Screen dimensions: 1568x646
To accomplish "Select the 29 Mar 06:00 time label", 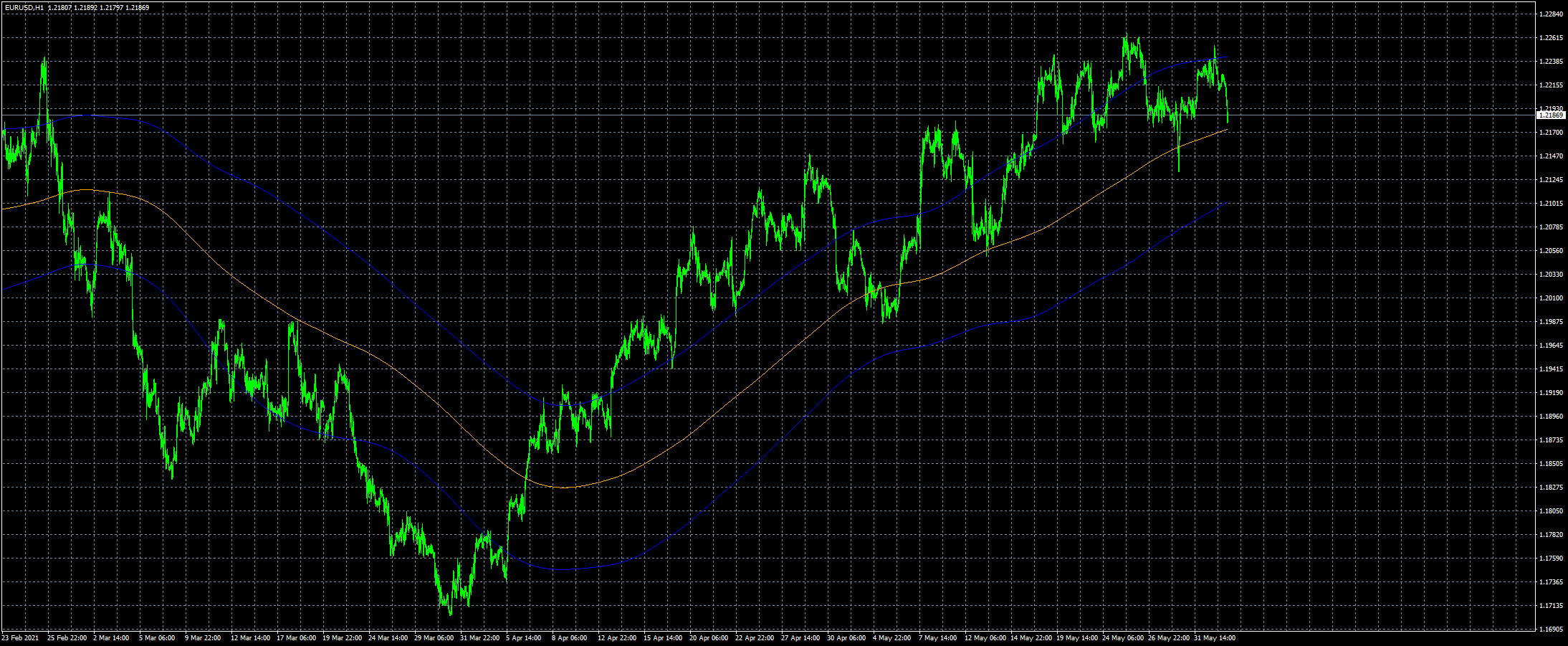I will [434, 637].
